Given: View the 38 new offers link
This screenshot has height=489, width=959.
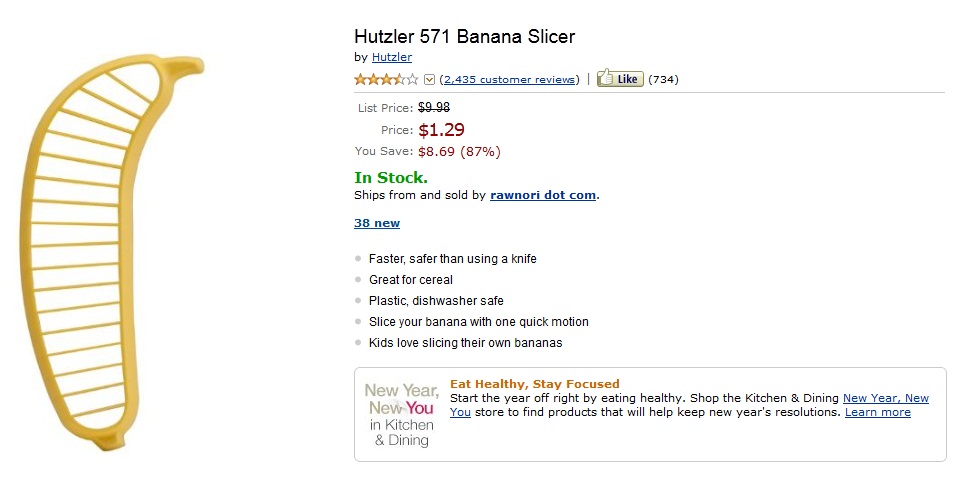Looking at the screenshot, I should [377, 223].
